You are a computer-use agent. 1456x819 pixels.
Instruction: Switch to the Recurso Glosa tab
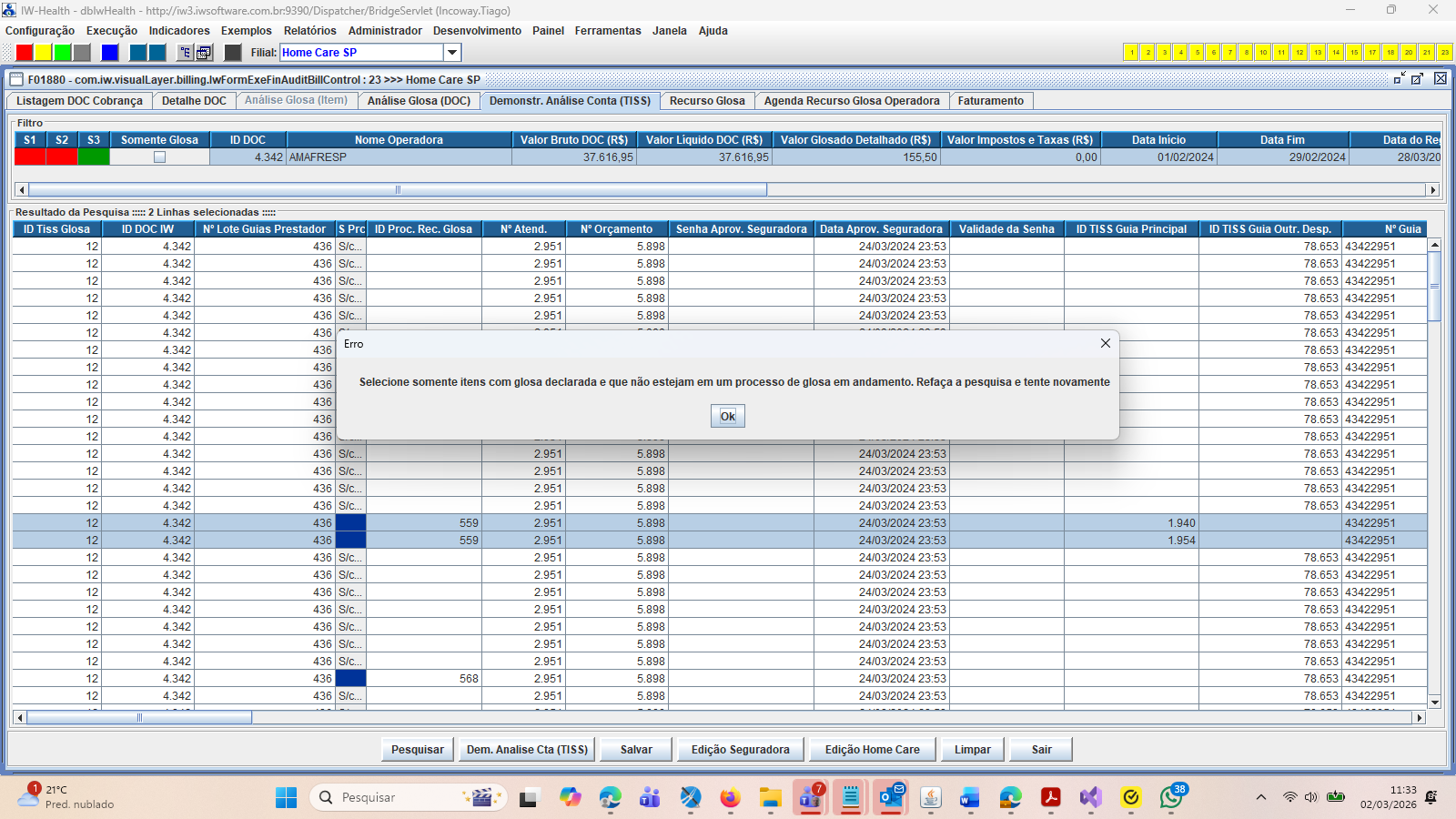[706, 101]
